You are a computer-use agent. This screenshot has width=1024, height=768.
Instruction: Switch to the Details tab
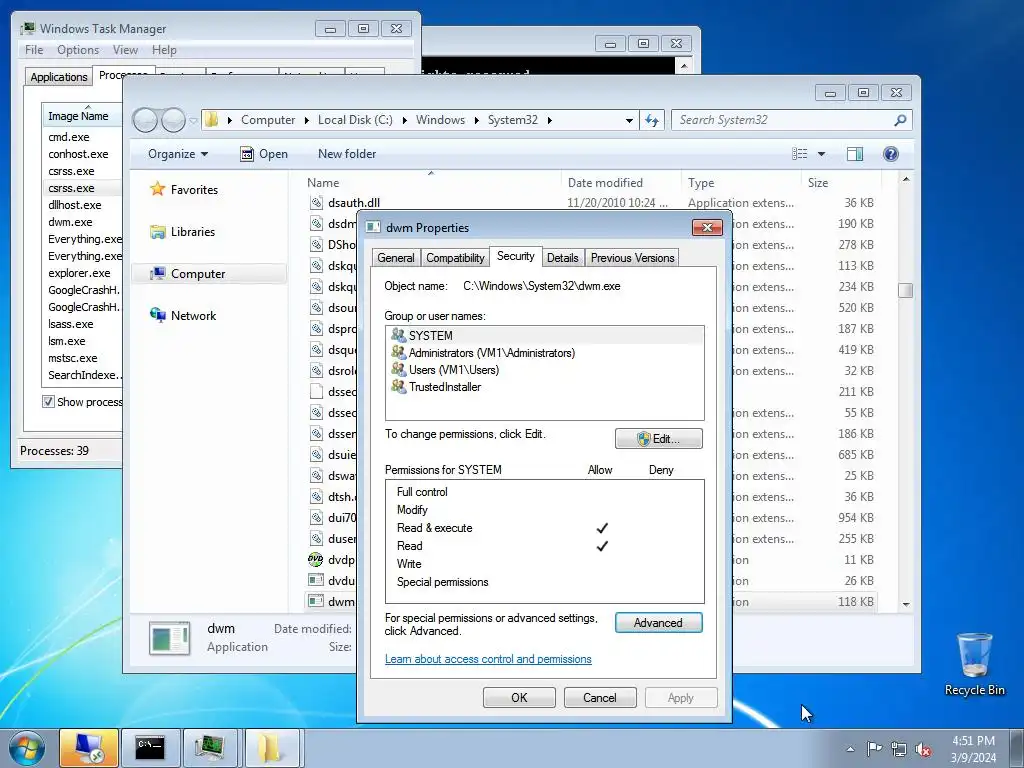click(x=562, y=258)
